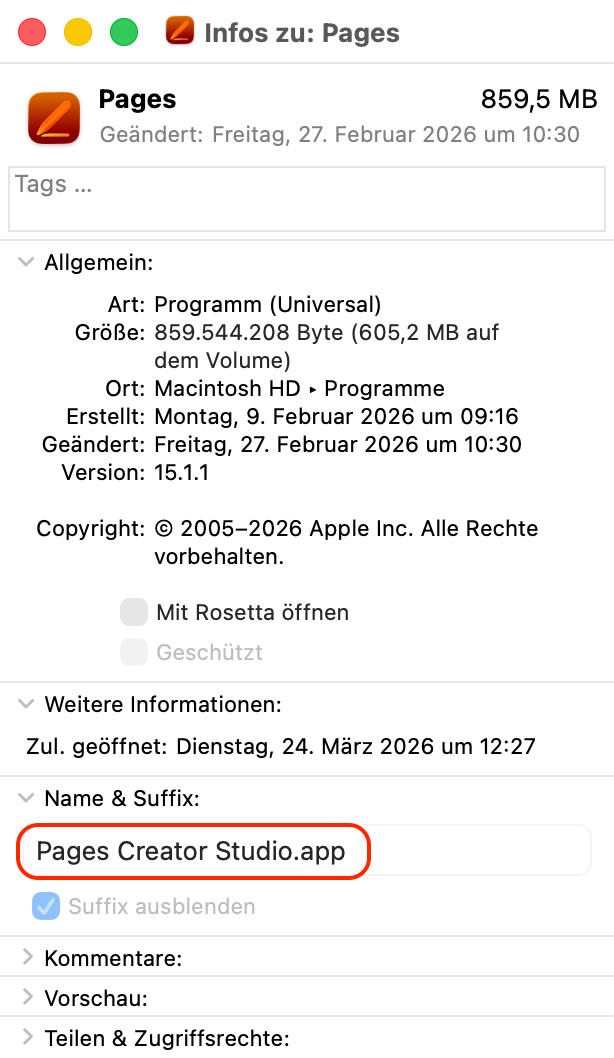Close the Infos zu: Pages window

pyautogui.click(x=32, y=32)
